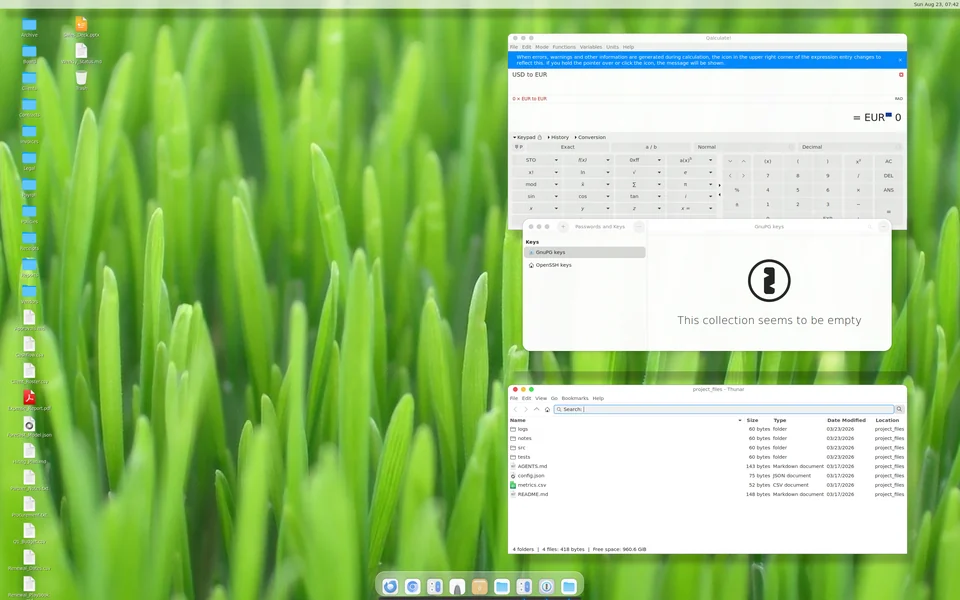This screenshot has height=600, width=960.
Task: Select GnuPG keys in the sidebar
Action: click(x=585, y=252)
